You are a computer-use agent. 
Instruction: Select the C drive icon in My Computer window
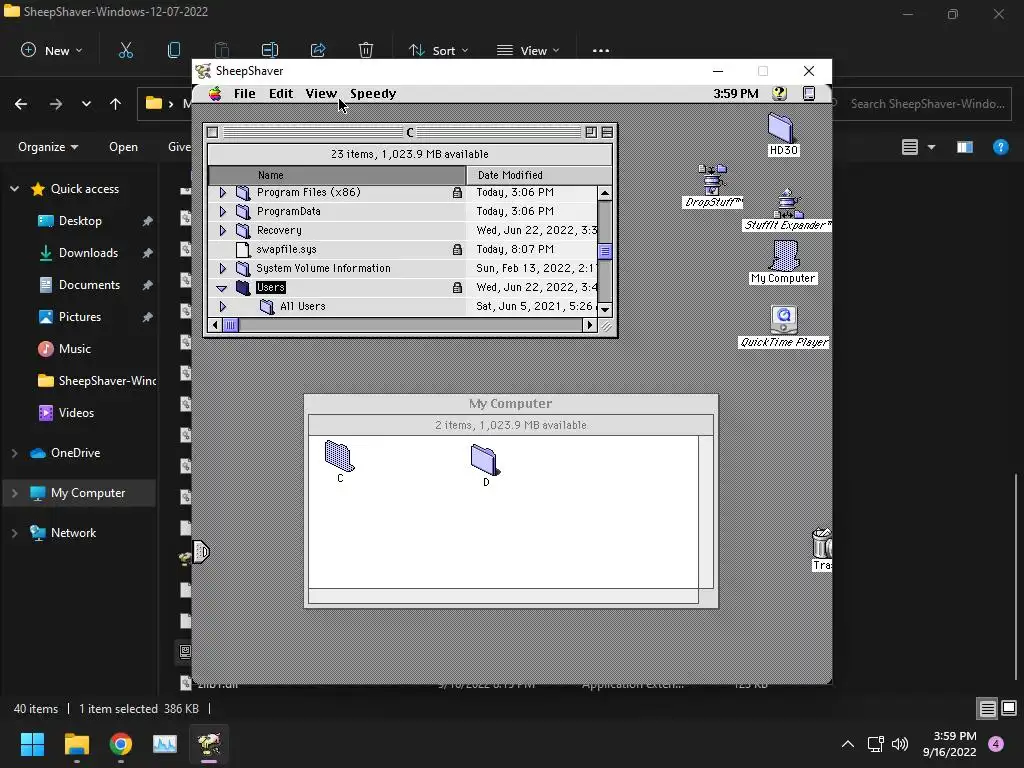coord(340,461)
